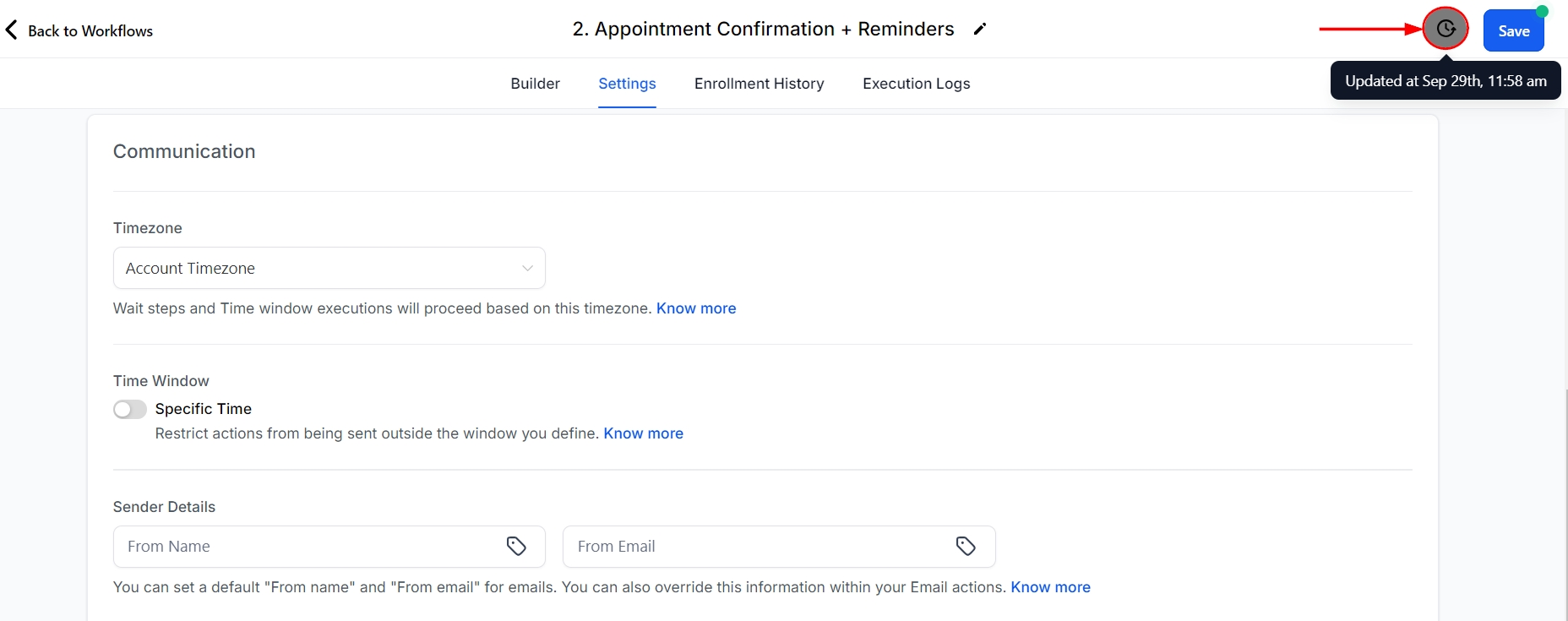This screenshot has height=621, width=1568.
Task: Click the version history clock icon
Action: click(x=1445, y=30)
